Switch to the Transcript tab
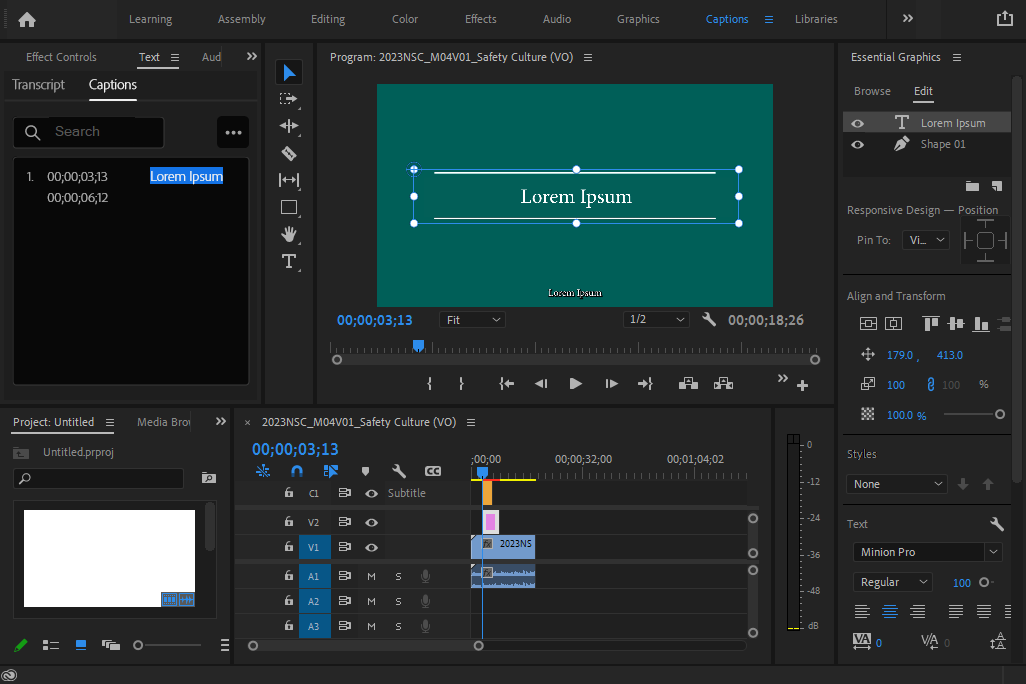This screenshot has width=1026, height=684. (38, 85)
